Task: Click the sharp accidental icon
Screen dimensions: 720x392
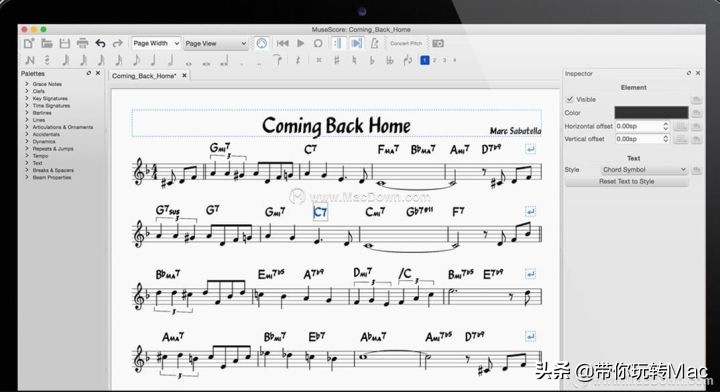Action: click(x=337, y=60)
